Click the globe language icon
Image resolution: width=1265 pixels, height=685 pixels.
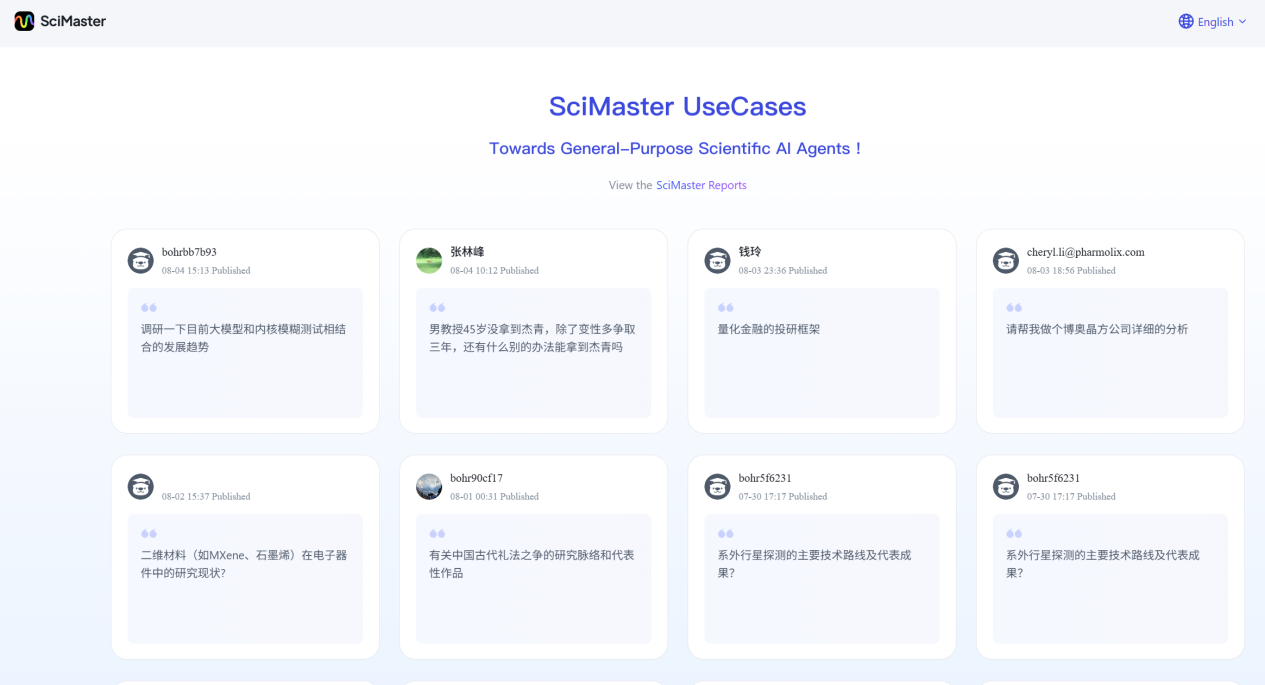1186,21
